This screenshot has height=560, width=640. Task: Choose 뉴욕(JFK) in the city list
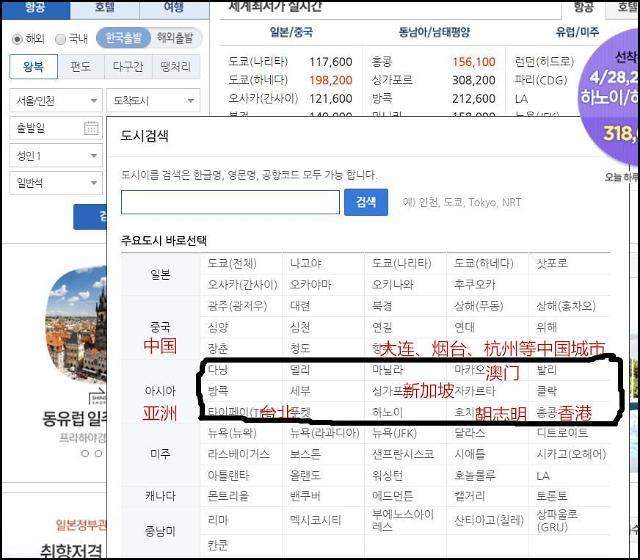(394, 433)
